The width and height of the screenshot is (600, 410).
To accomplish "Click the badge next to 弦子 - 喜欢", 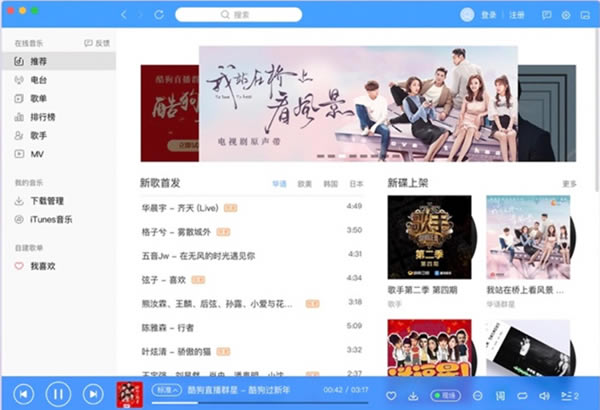I will [x=198, y=280].
